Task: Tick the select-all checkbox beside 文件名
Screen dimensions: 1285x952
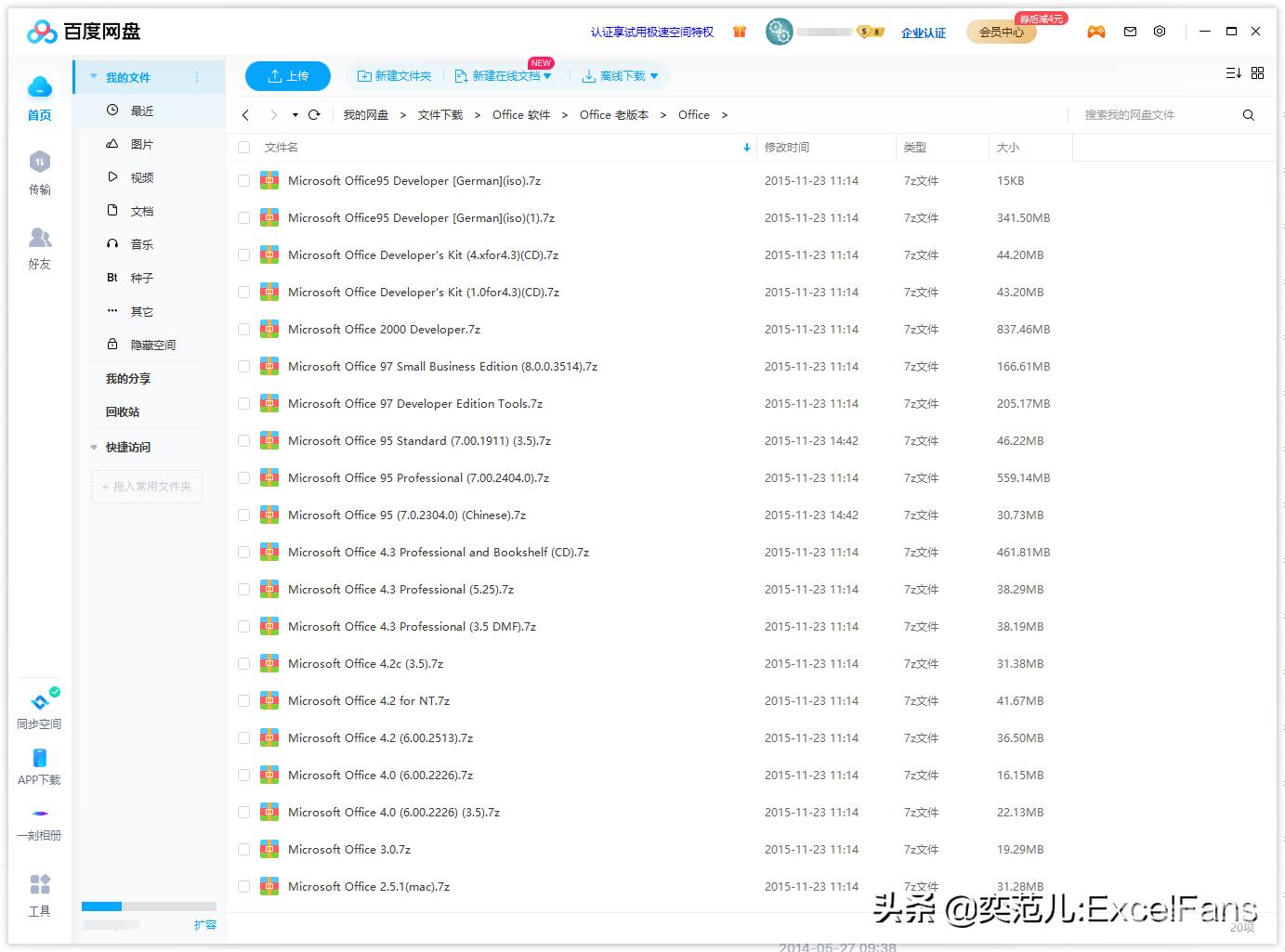Action: pos(243,148)
